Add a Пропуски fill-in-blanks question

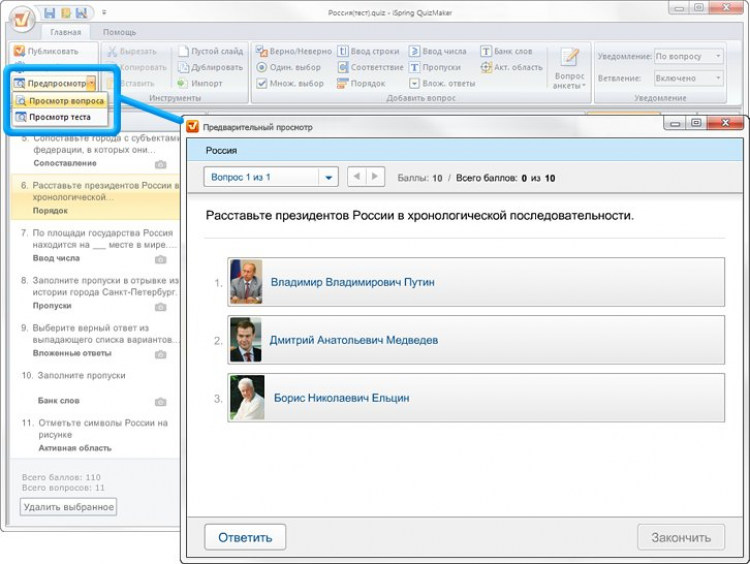tap(435, 67)
